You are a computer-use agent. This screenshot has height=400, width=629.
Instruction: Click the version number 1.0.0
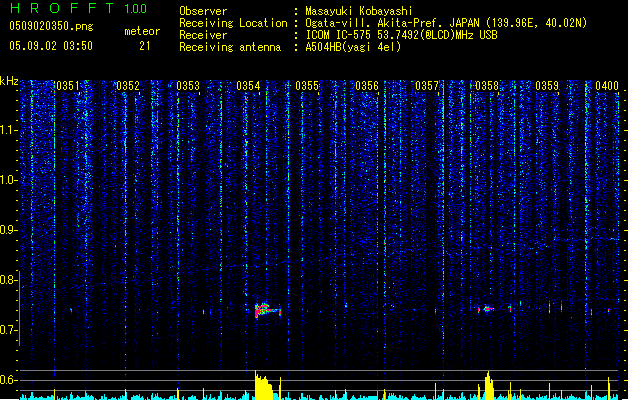pos(135,8)
